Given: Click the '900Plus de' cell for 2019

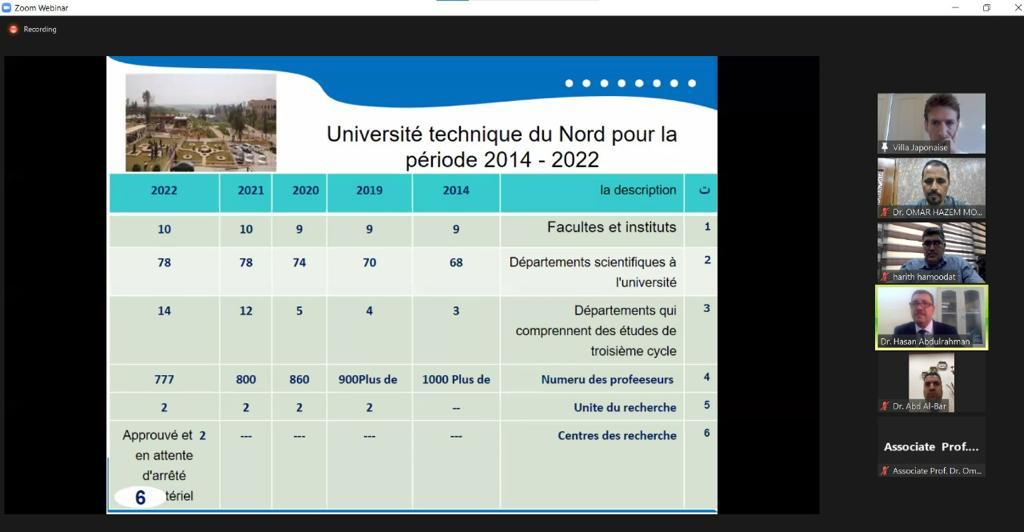Looking at the screenshot, I should (368, 379).
